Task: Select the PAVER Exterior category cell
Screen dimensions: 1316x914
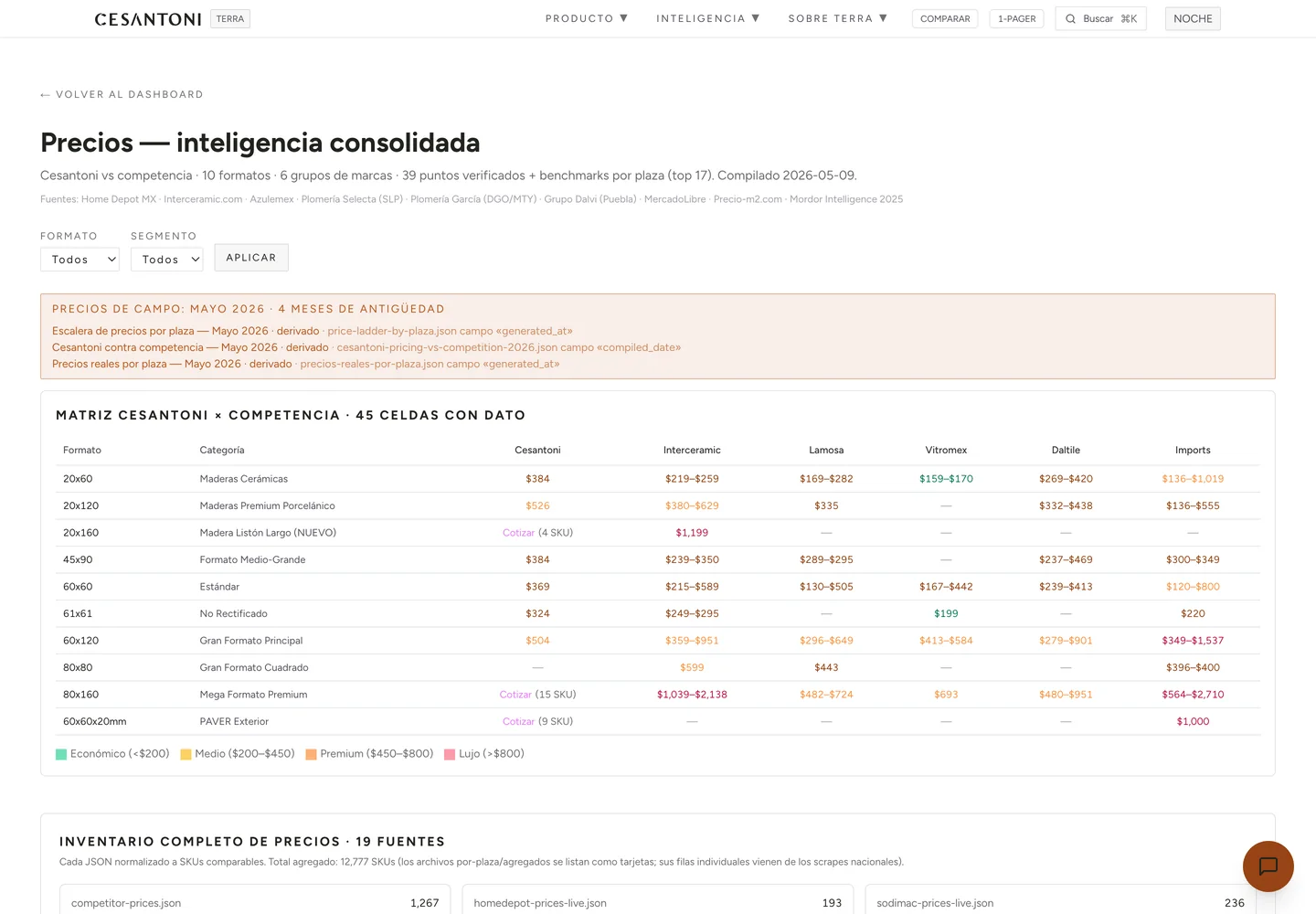Action: coord(234,722)
